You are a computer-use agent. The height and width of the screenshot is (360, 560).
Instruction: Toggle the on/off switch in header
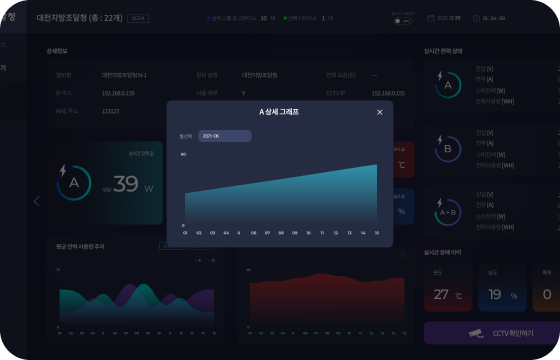tap(402, 21)
